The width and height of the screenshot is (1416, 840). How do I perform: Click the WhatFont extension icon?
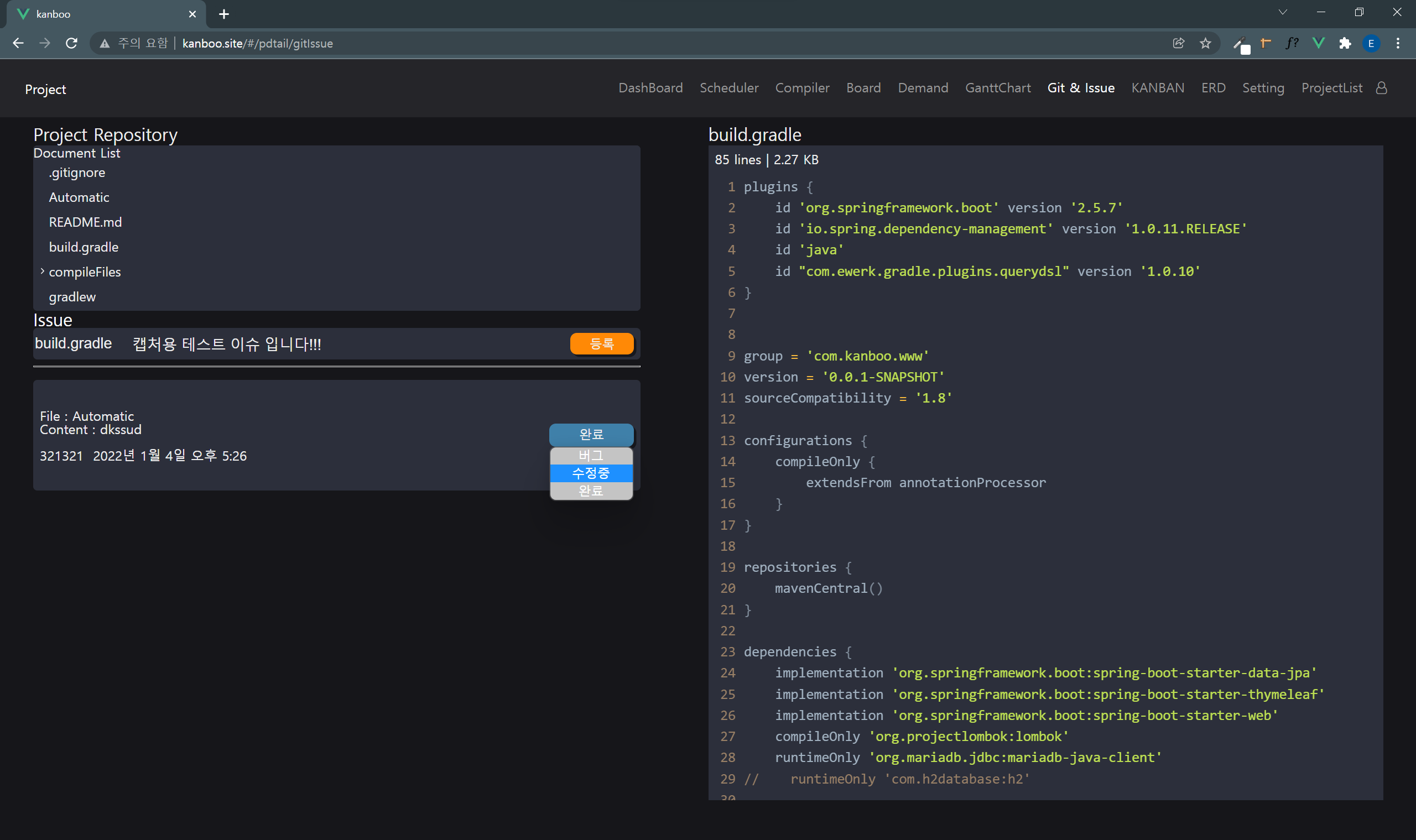(x=1292, y=43)
